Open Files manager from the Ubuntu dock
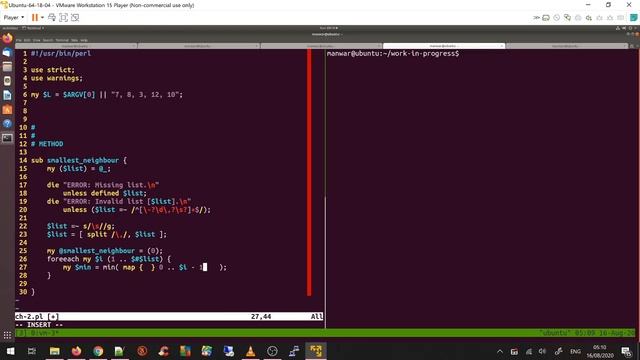The height and width of the screenshot is (360, 640). tap(7, 67)
